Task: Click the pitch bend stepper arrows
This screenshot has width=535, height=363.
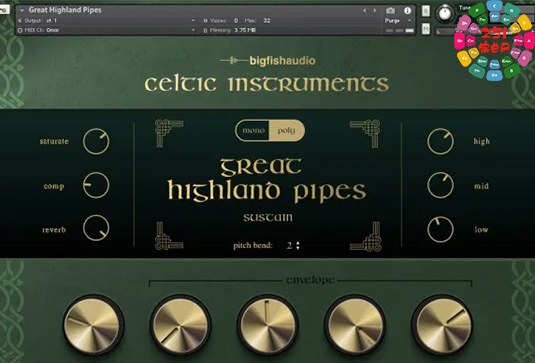Action: [298, 245]
